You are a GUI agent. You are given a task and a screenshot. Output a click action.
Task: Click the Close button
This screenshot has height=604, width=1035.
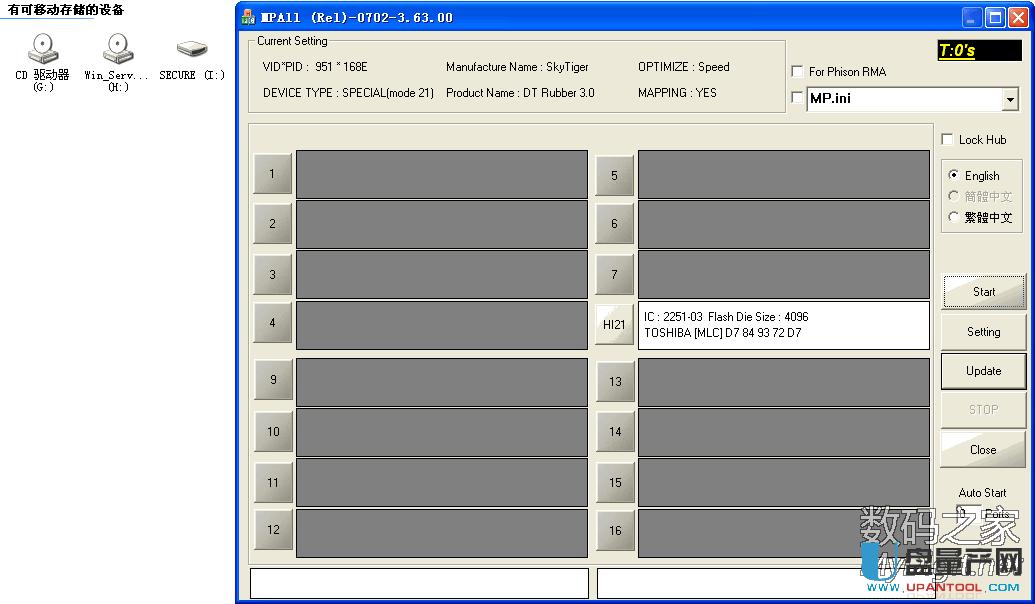coord(983,449)
